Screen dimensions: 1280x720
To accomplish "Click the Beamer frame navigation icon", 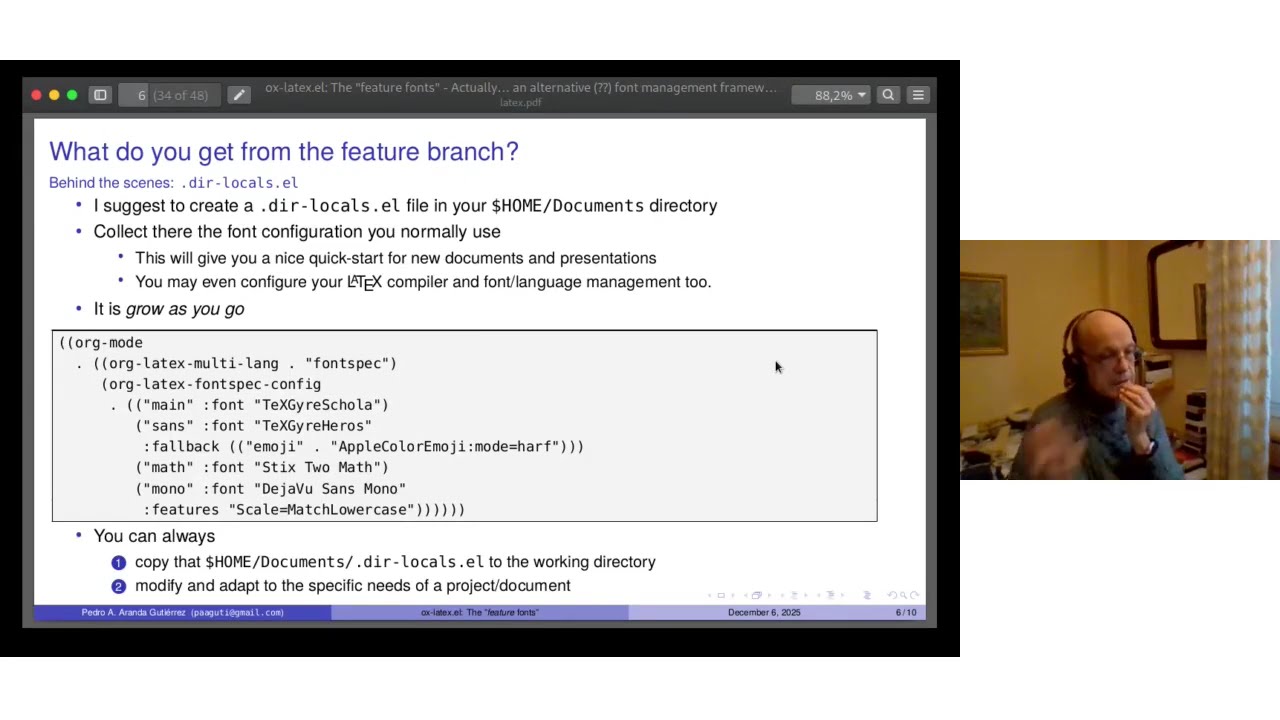I will coord(757,595).
